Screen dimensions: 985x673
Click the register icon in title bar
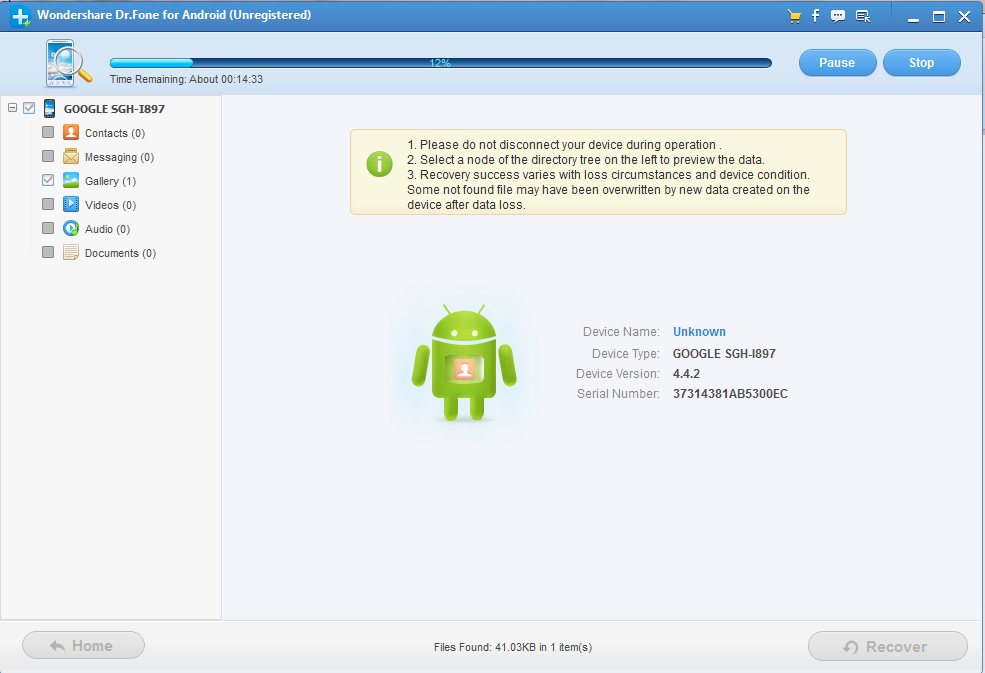click(862, 16)
